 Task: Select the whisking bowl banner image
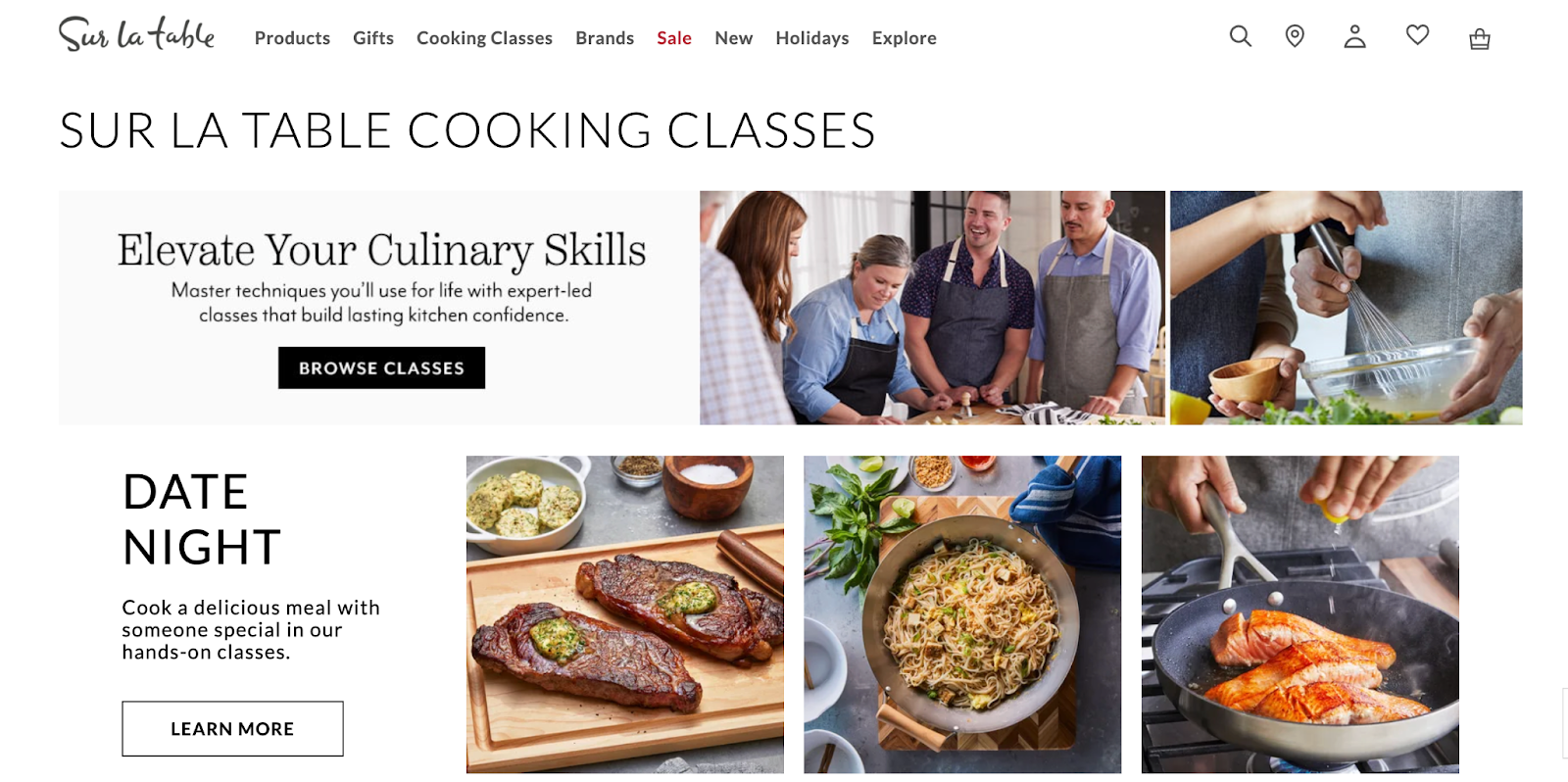[x=1346, y=308]
